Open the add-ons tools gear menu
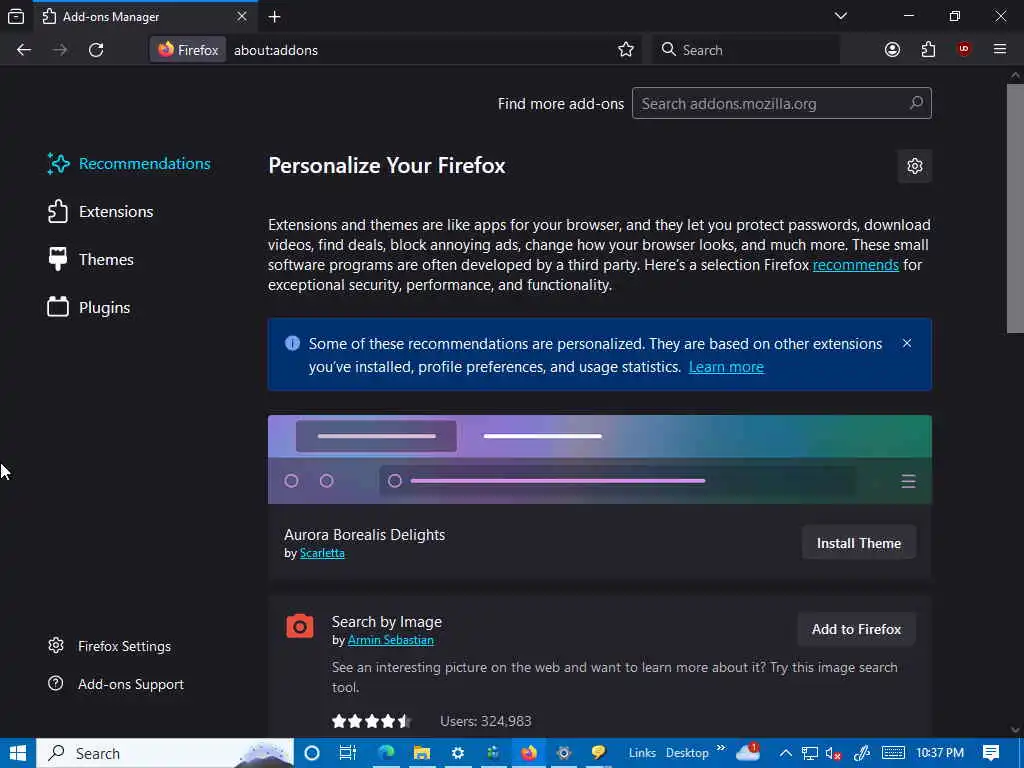 coord(914,166)
